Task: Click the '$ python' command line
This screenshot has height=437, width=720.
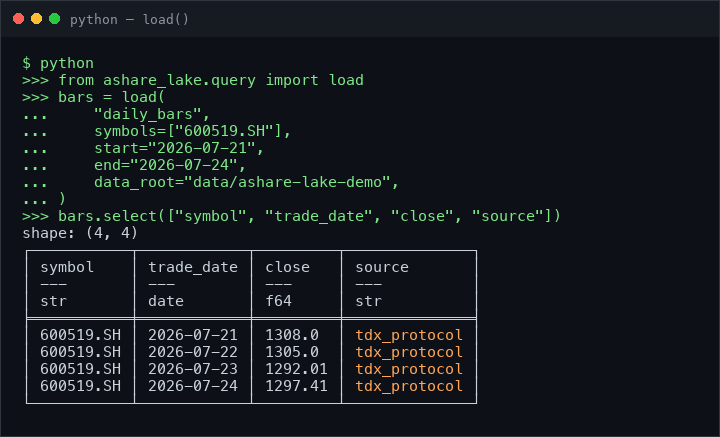Action: coord(58,63)
